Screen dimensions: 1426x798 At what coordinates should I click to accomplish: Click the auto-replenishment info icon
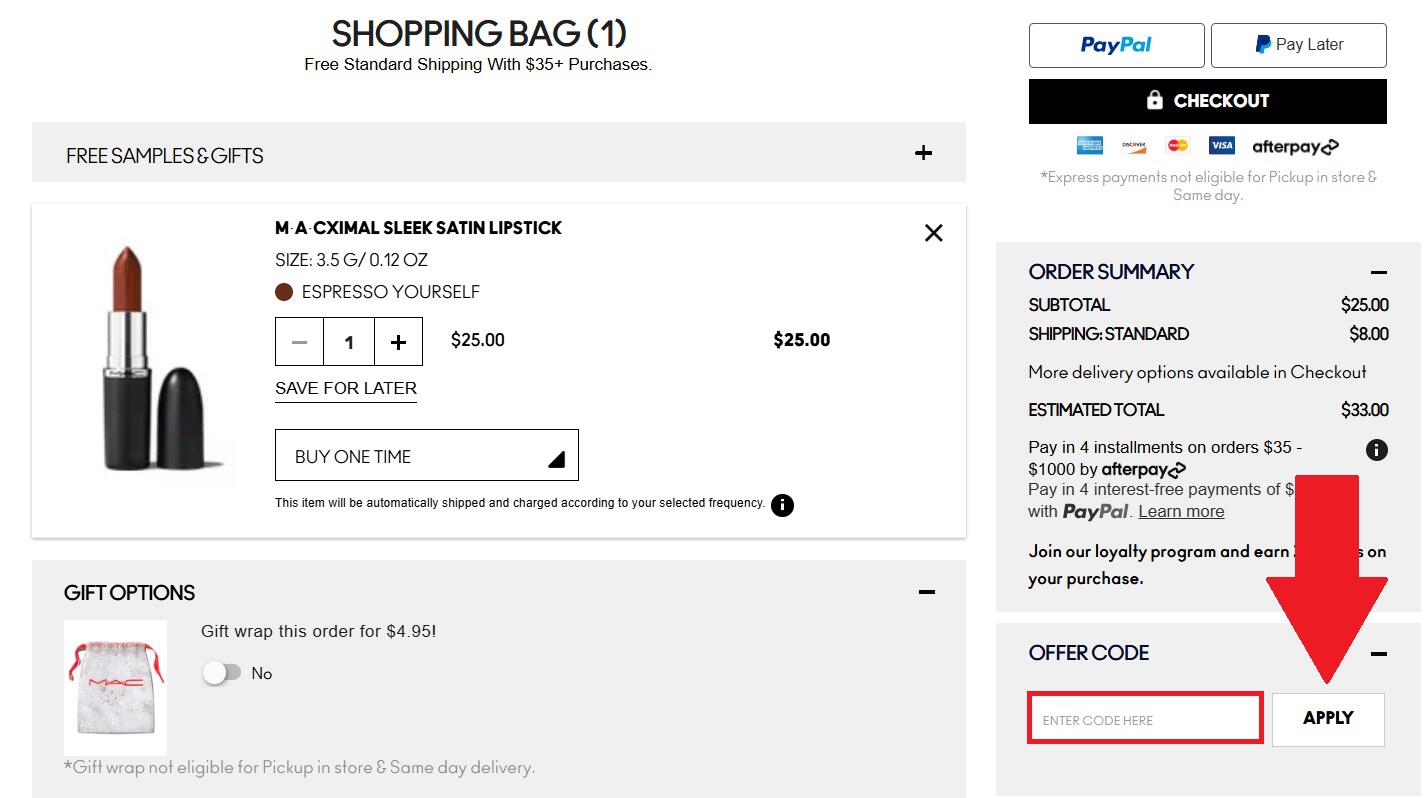point(782,505)
